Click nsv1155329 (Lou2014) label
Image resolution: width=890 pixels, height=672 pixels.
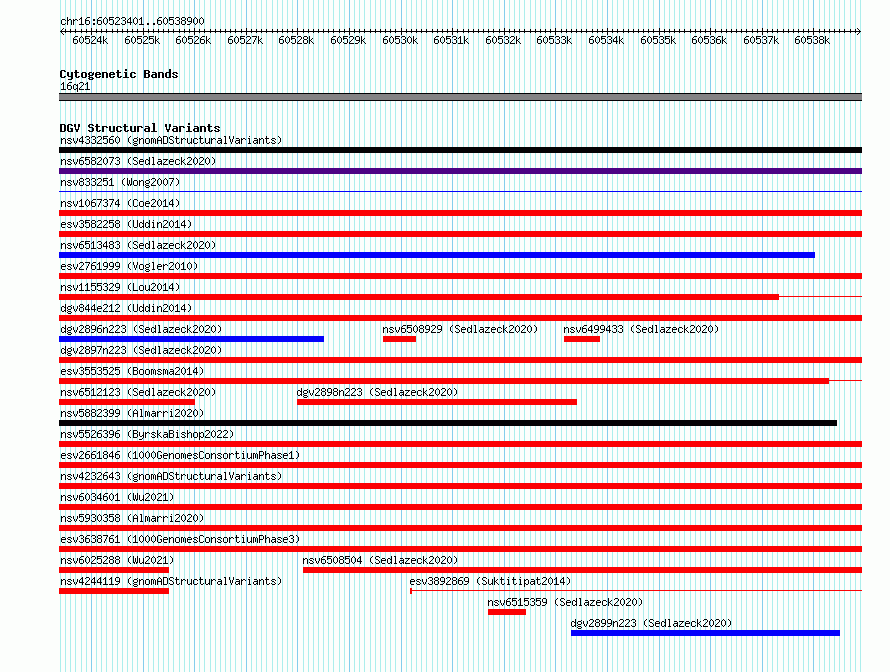(120, 287)
